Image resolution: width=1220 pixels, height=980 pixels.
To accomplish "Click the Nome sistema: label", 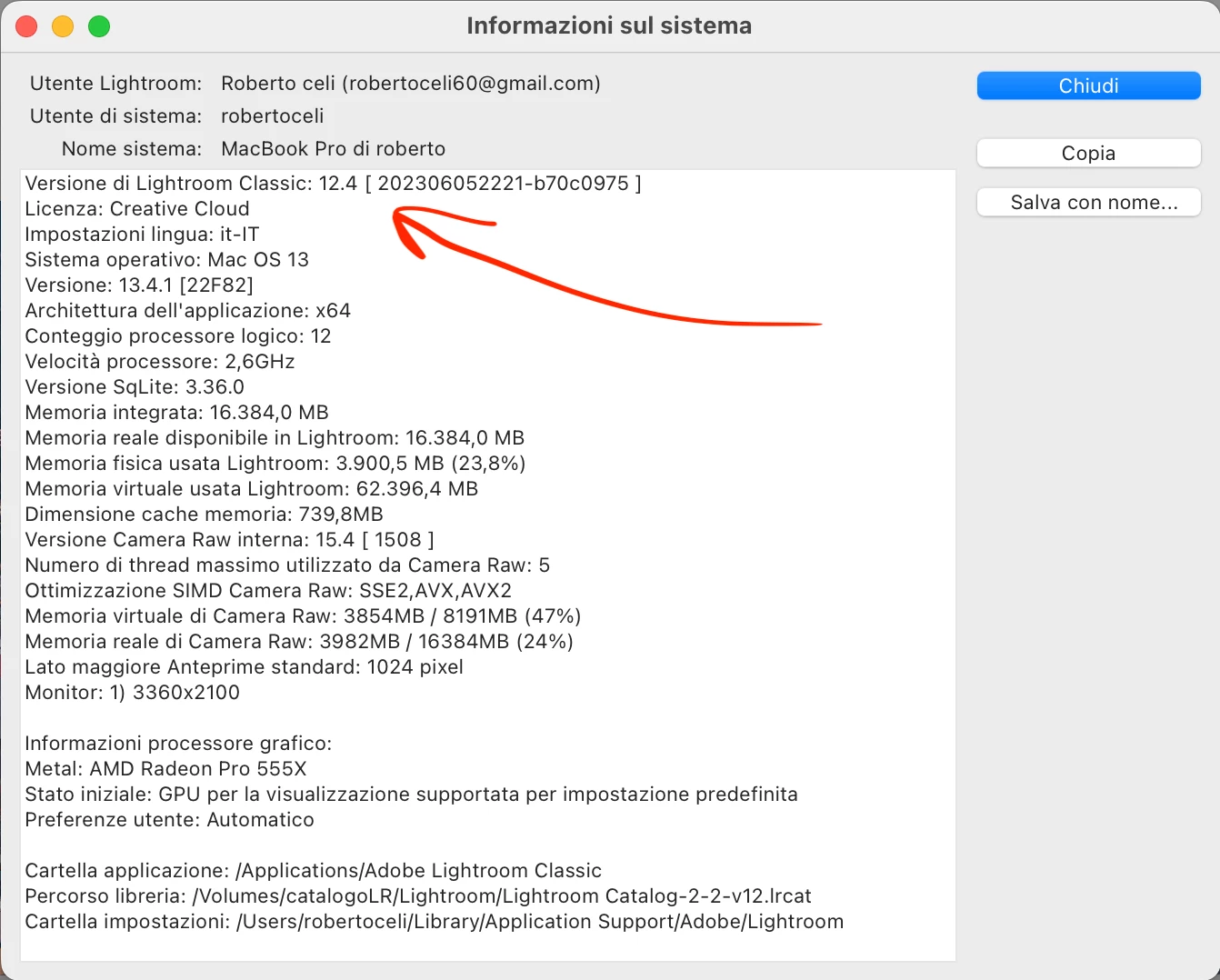I will tap(132, 149).
